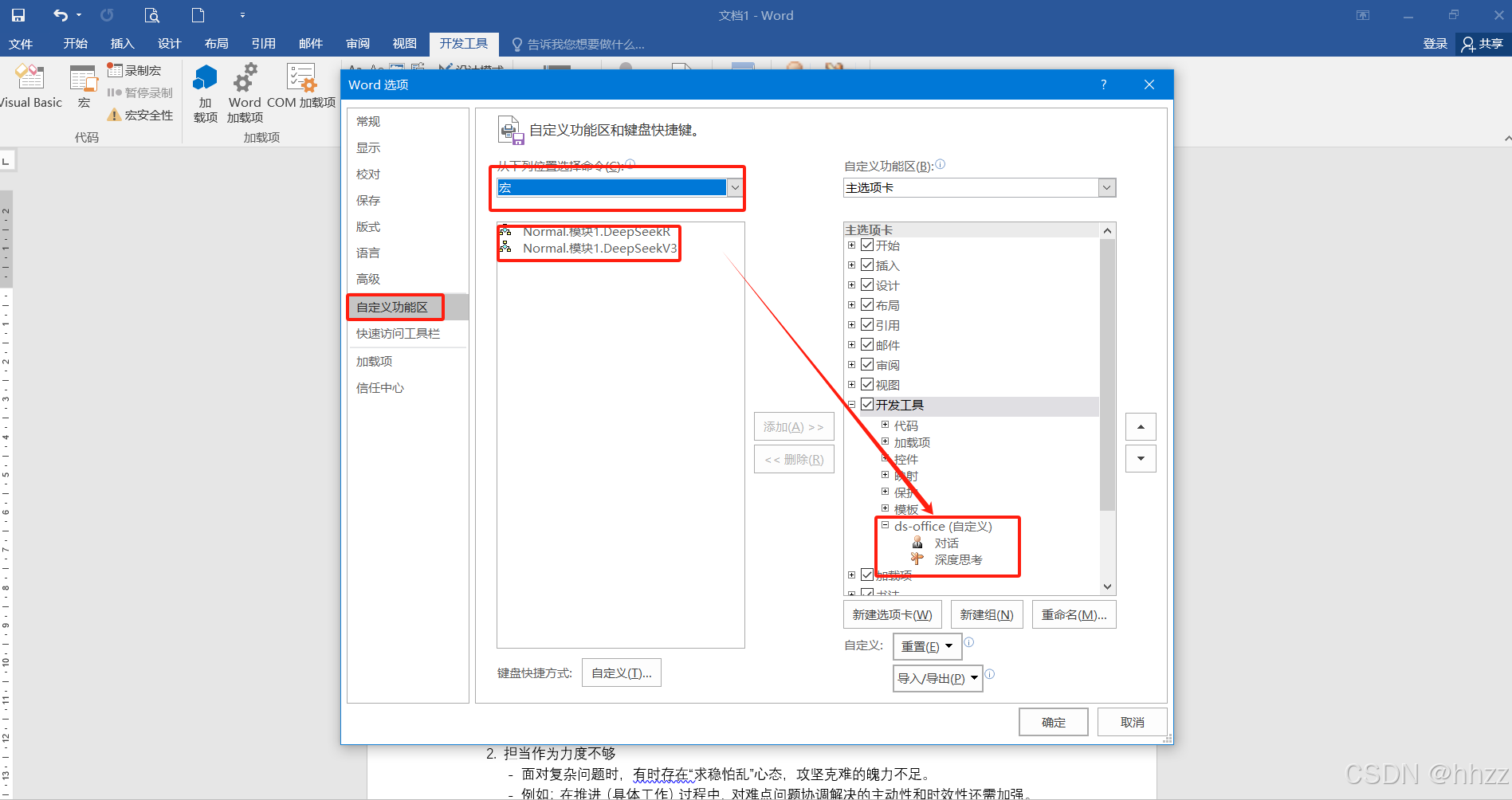The height and width of the screenshot is (800, 1512).
Task: Click 新建选项卡(W) button
Action: 892,614
